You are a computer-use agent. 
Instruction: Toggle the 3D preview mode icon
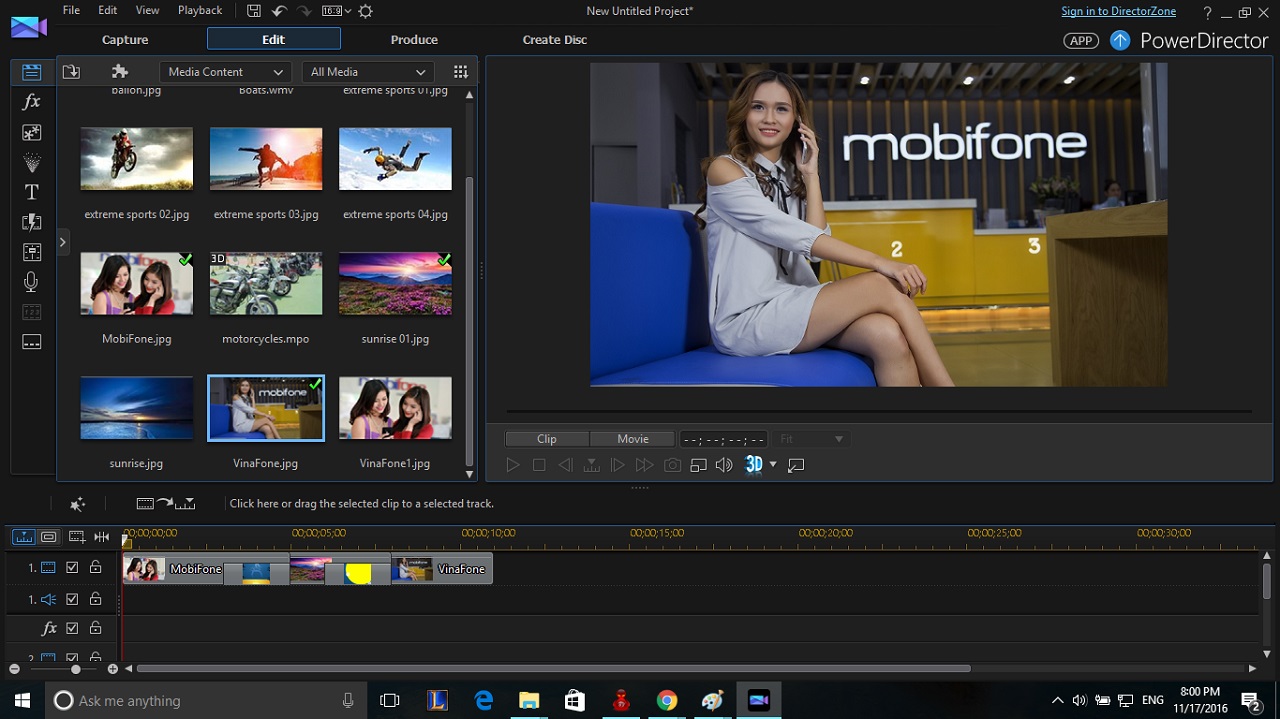point(754,465)
